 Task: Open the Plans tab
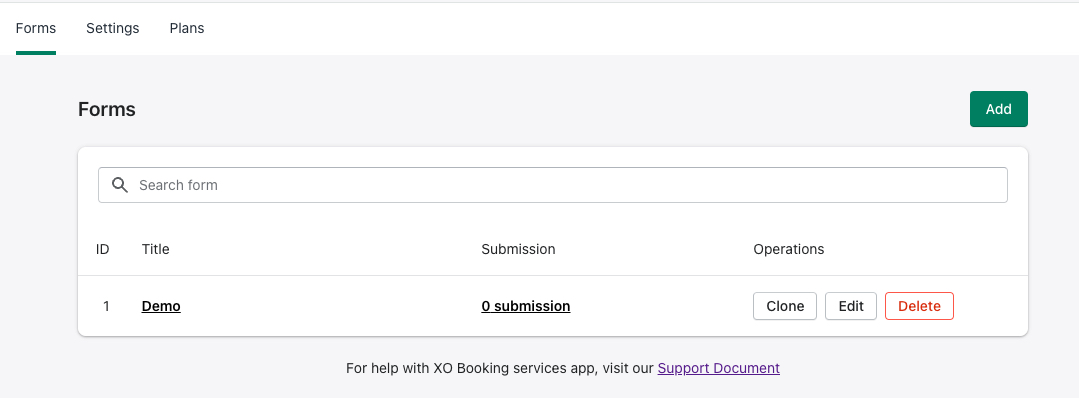coord(187,28)
